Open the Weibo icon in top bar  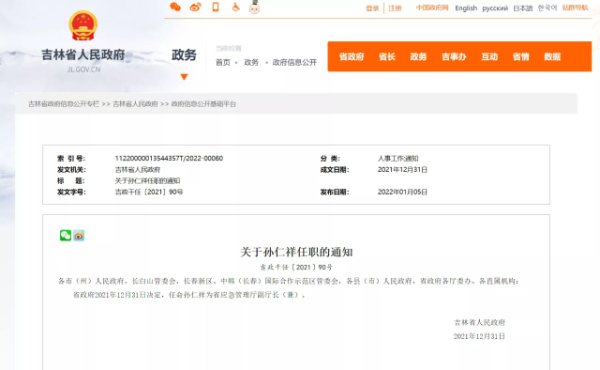click(x=196, y=7)
